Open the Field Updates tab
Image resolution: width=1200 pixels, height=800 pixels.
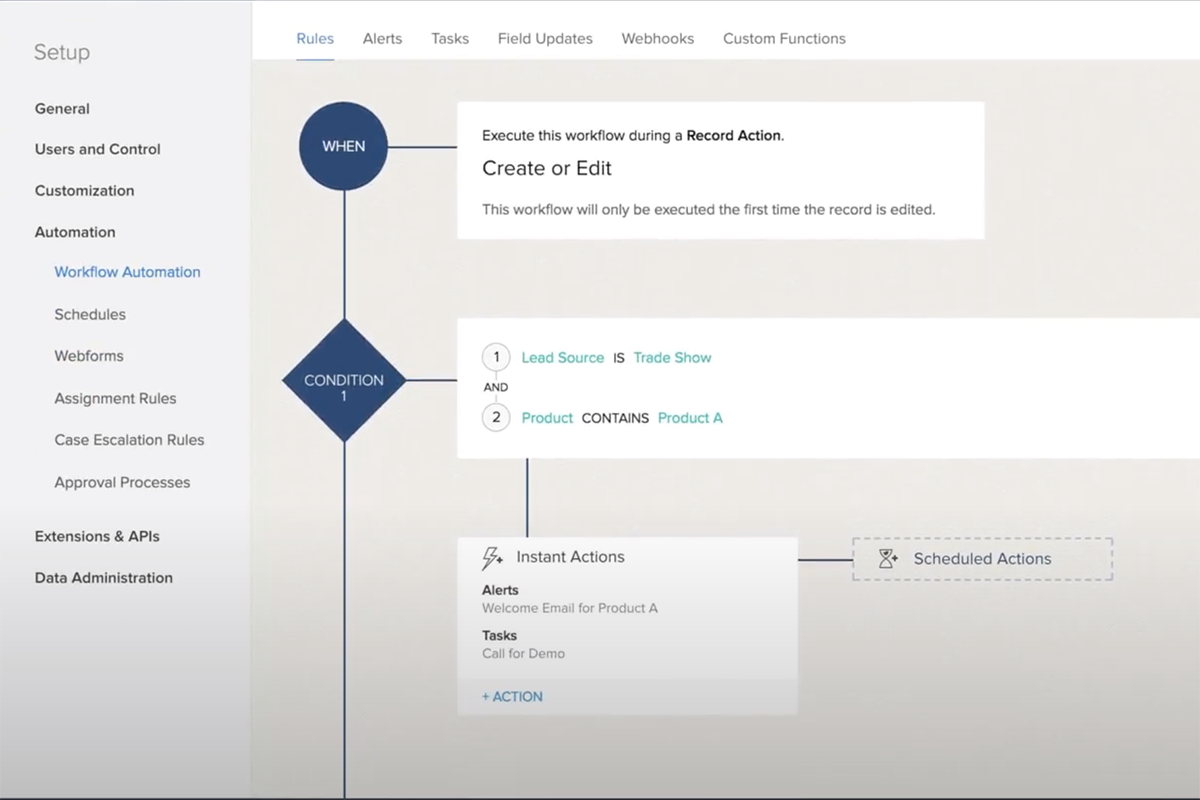pyautogui.click(x=545, y=38)
